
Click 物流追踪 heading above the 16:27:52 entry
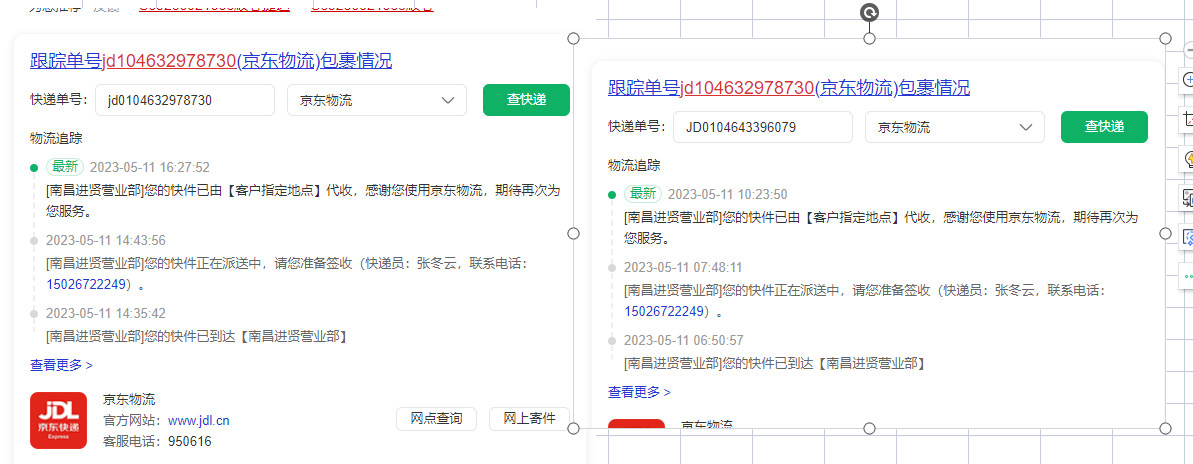[56, 138]
